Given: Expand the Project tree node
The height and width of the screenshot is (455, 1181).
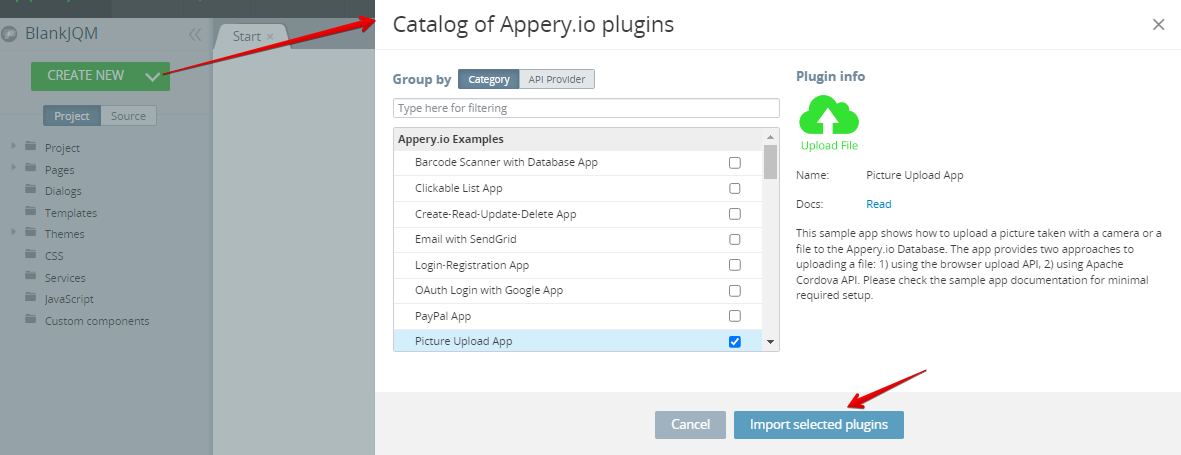Looking at the screenshot, I should pos(14,145).
